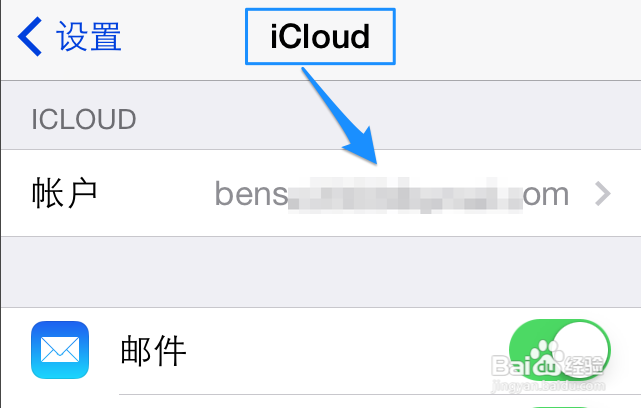Viewport: 641px width, 408px height.
Task: Open the 帐户 account row label
Action: [x=65, y=193]
